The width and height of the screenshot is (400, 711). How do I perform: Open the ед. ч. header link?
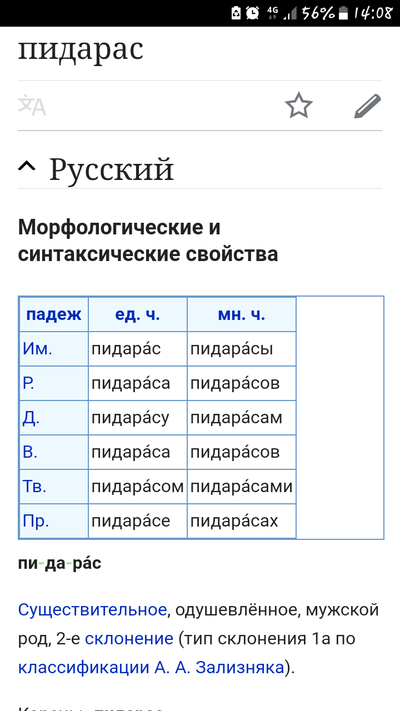click(137, 315)
